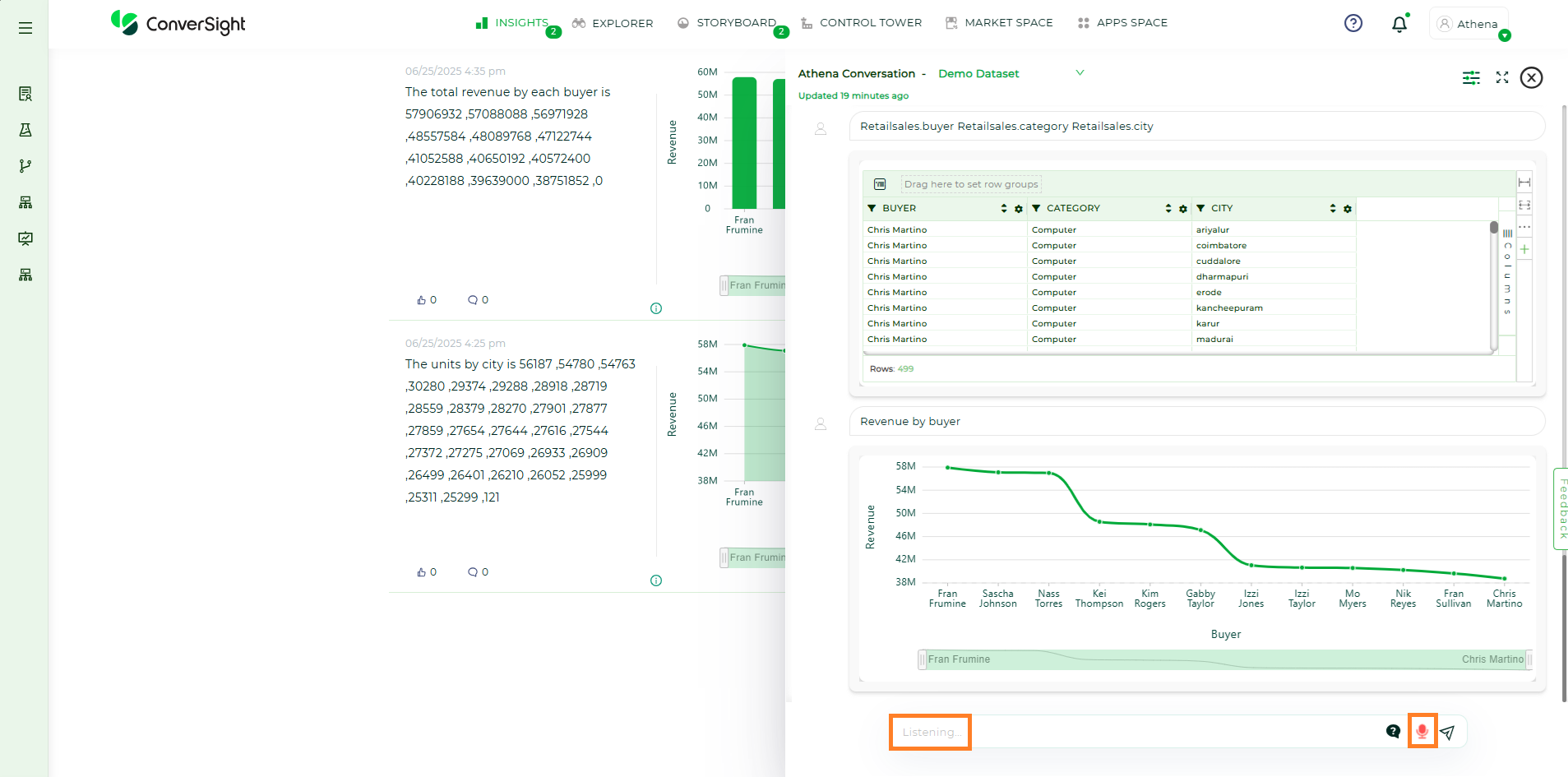Open CITY column settings gear
The width and height of the screenshot is (1568, 777).
coord(1348,209)
